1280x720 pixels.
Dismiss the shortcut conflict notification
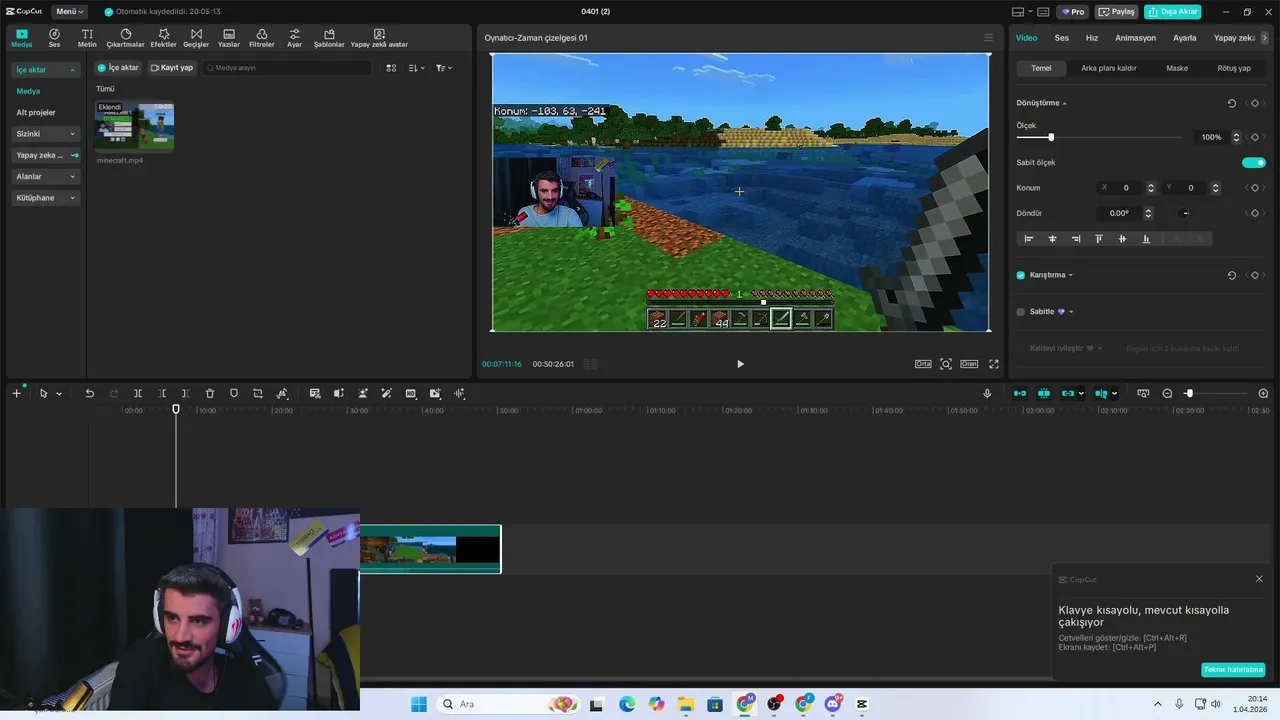(1259, 579)
